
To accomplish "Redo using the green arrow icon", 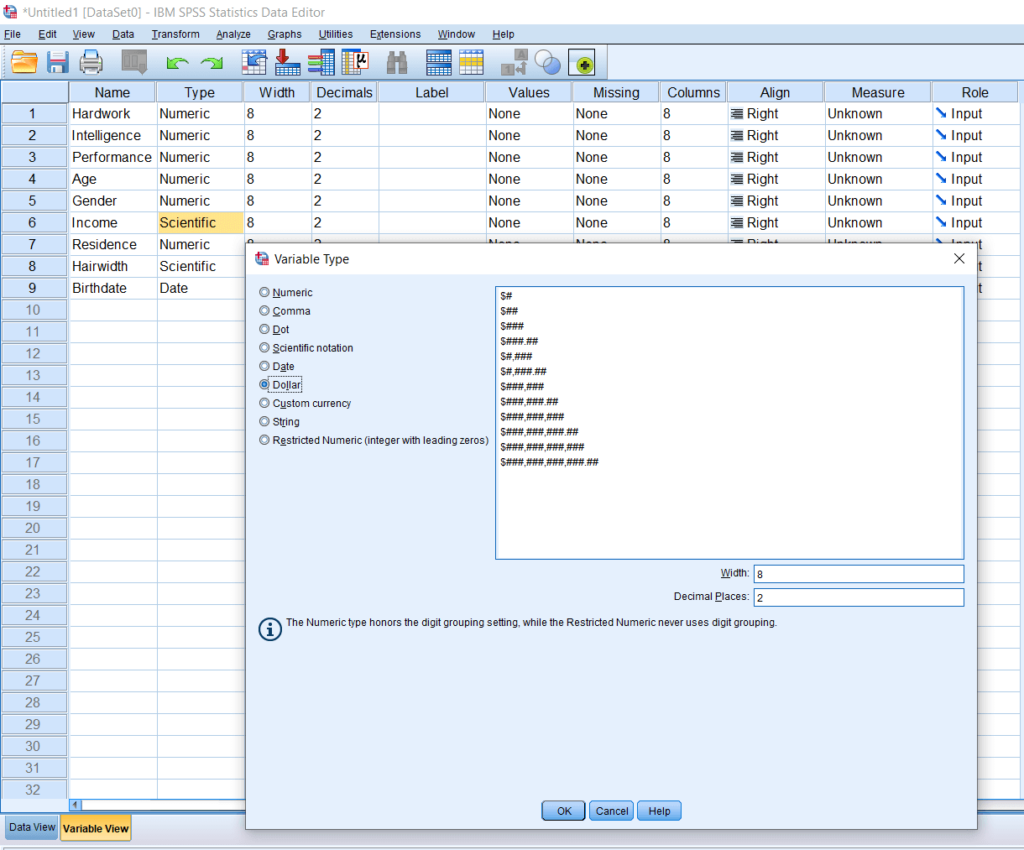I will (211, 62).
